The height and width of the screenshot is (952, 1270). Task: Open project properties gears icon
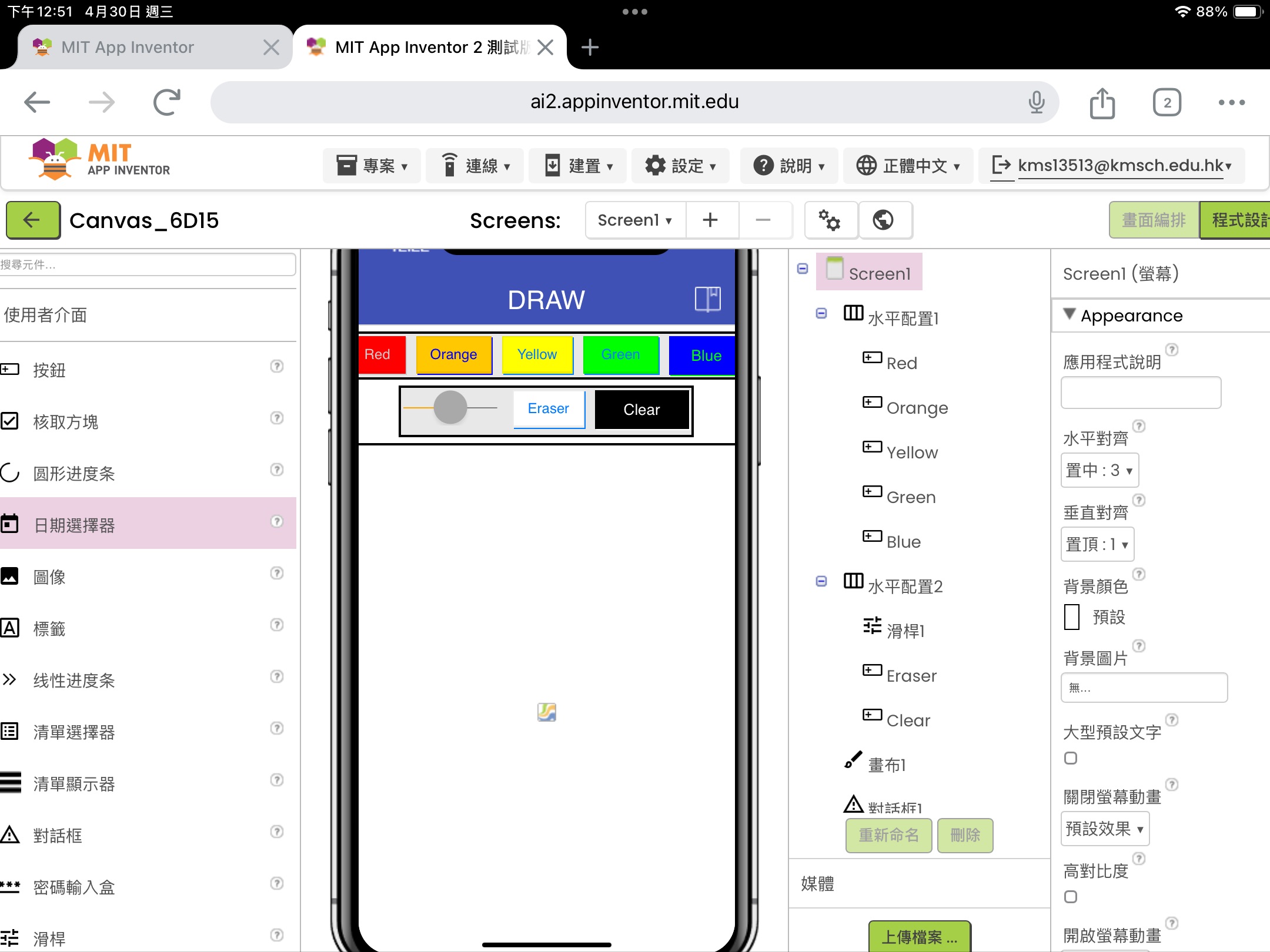point(830,220)
